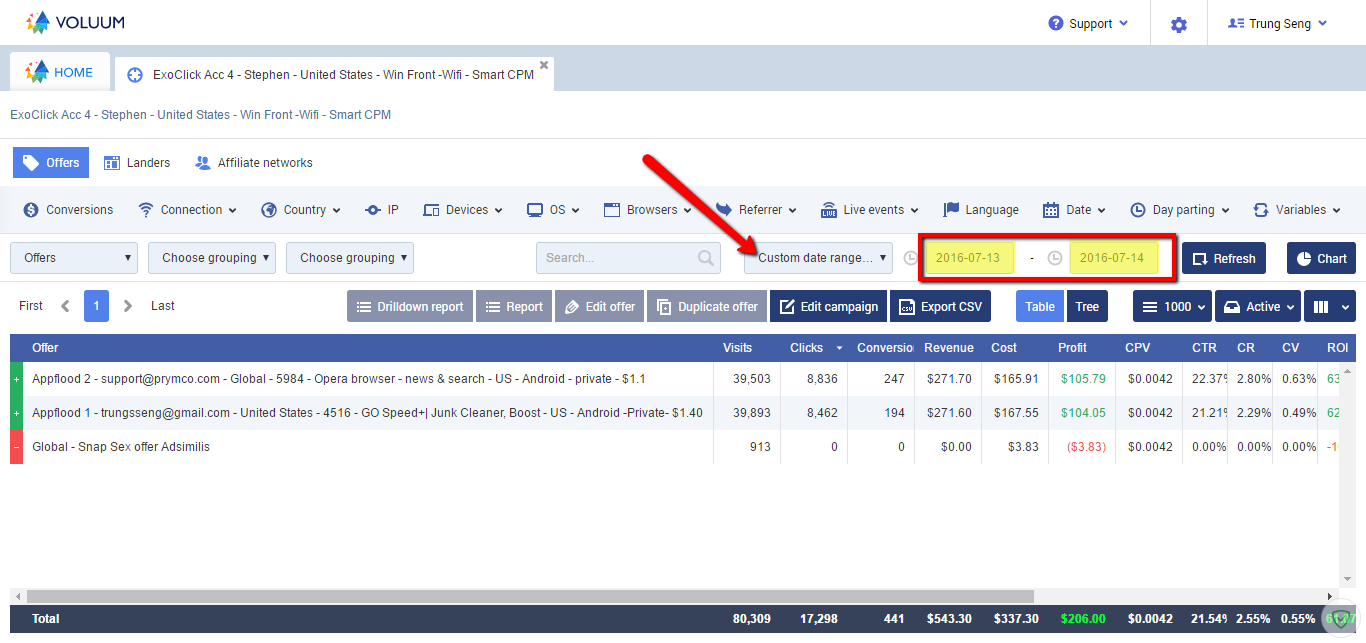Open the Trung Seng user menu
The height and width of the screenshot is (643, 1366).
tap(1277, 23)
